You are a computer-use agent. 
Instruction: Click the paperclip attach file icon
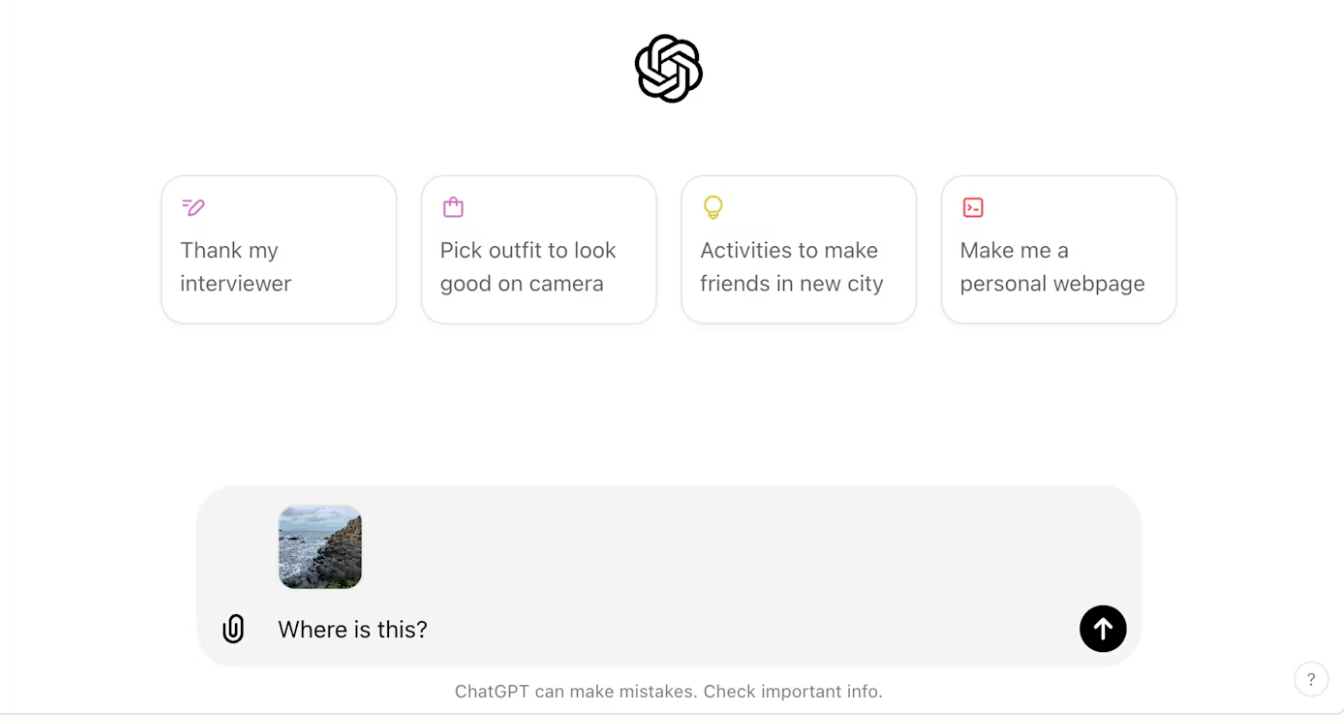[233, 629]
